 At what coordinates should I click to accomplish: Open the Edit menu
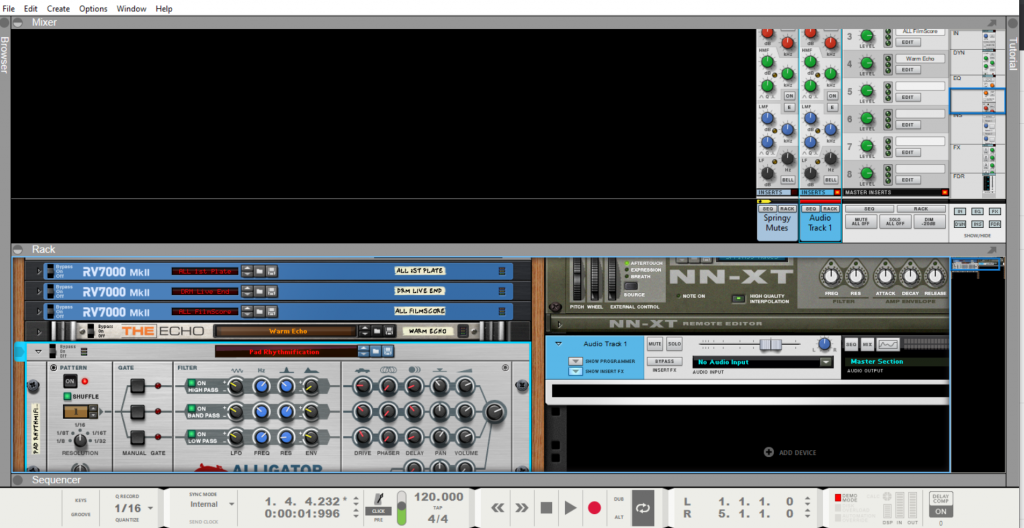(31, 9)
